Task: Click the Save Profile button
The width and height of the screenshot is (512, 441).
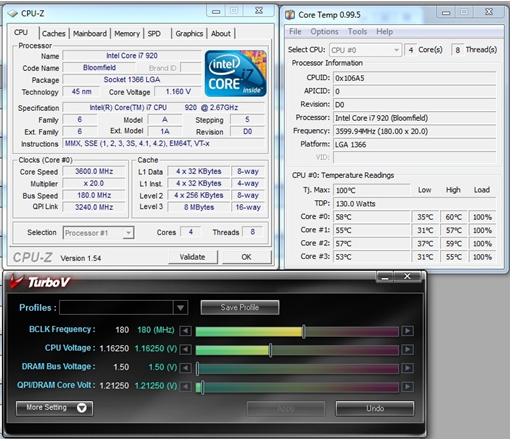Action: coord(240,308)
